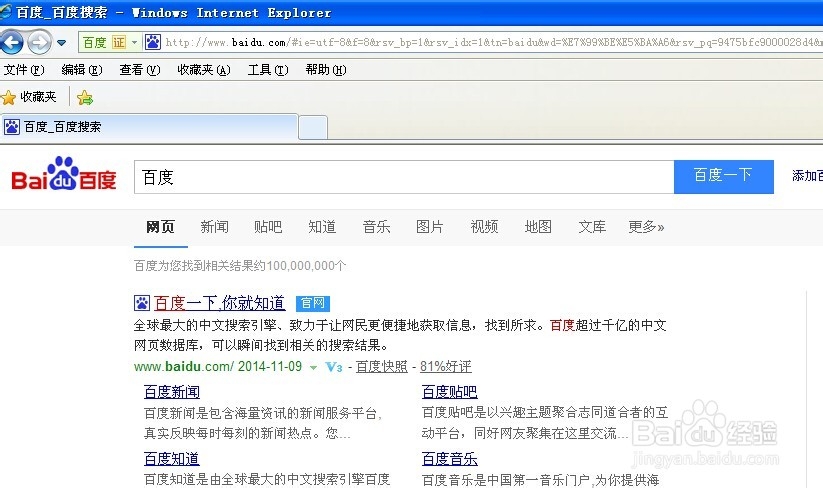Switch to the 文库 results tab
The image size is (823, 488).
click(592, 227)
